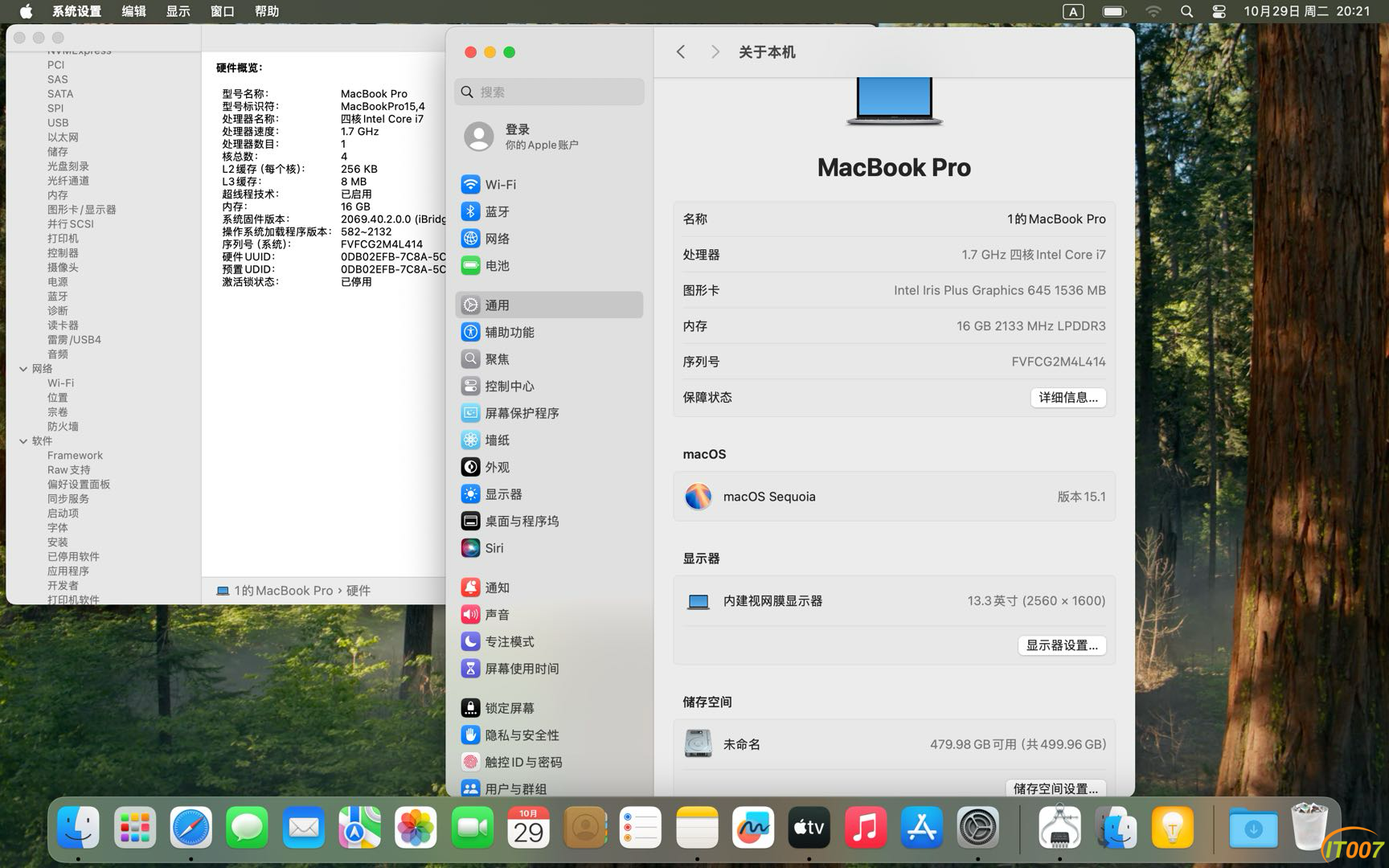The height and width of the screenshot is (868, 1389).
Task: Select 内存 in System Information sidebar
Action: (x=58, y=195)
